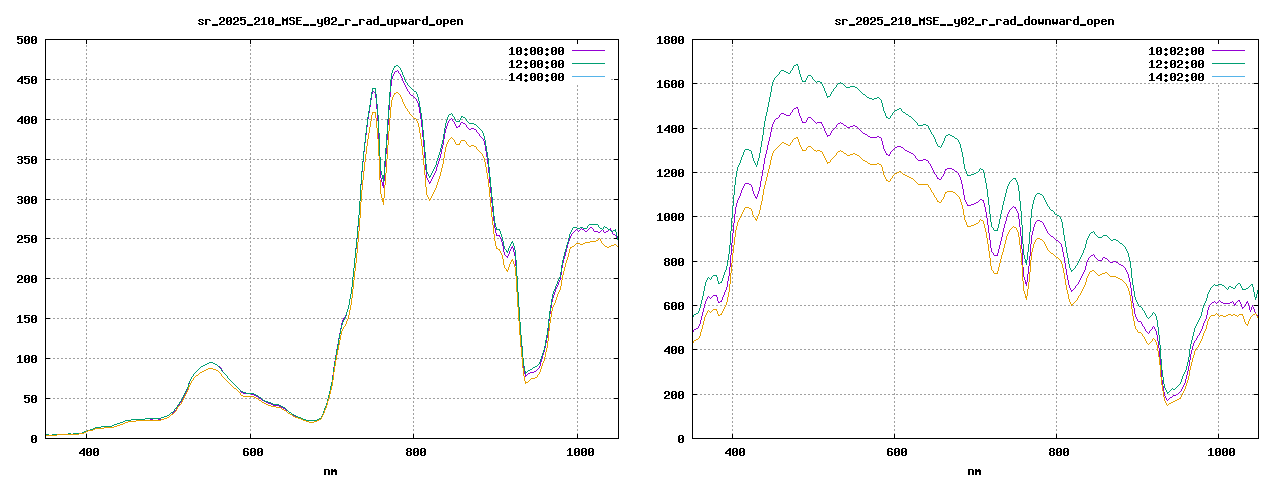Image resolution: width=1280 pixels, height=480 pixels.
Task: Click legend entry 14:00:00 in left chart
Action: coord(536,77)
